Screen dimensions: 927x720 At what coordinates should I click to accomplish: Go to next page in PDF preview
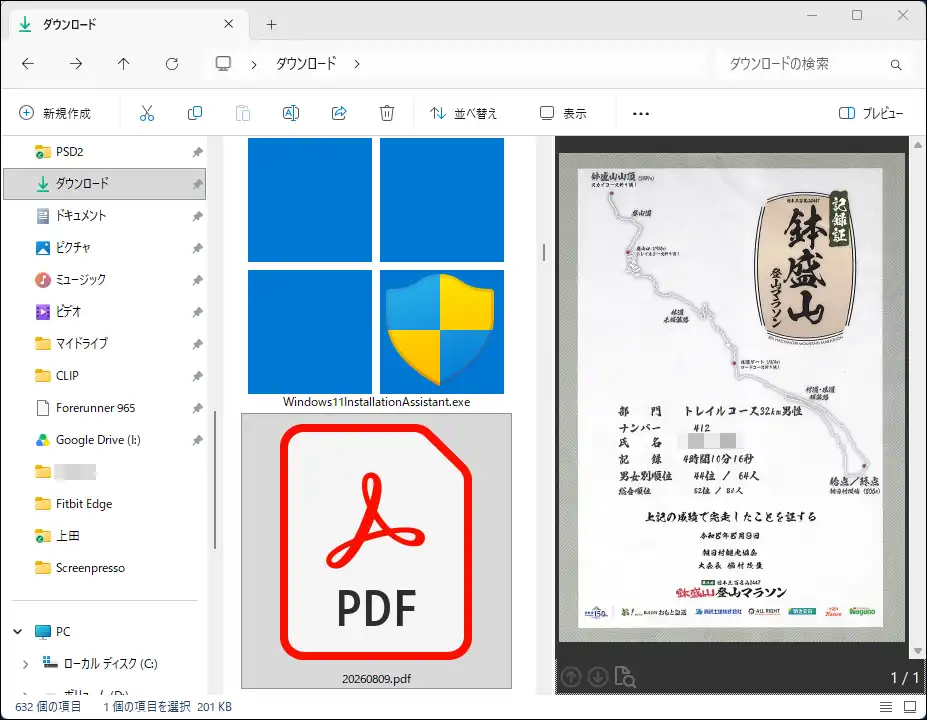click(598, 676)
